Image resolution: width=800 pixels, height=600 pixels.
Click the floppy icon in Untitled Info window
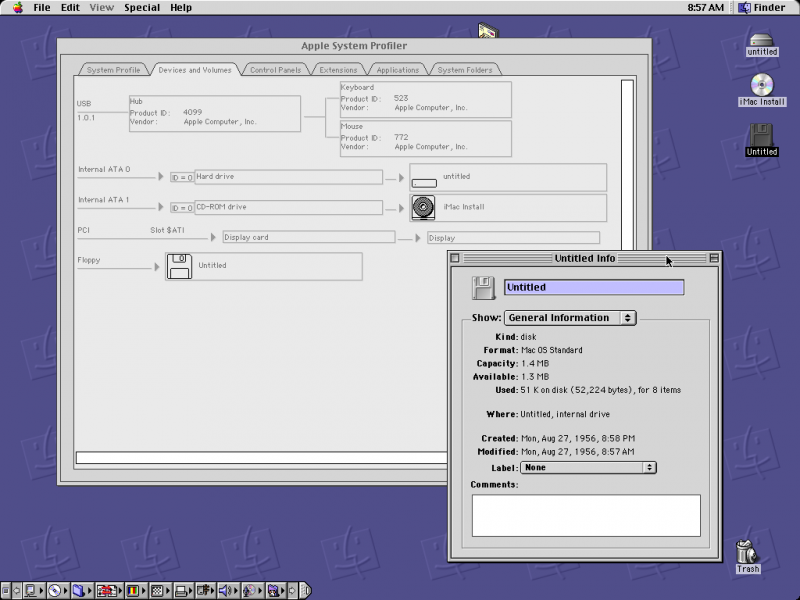tap(483, 288)
